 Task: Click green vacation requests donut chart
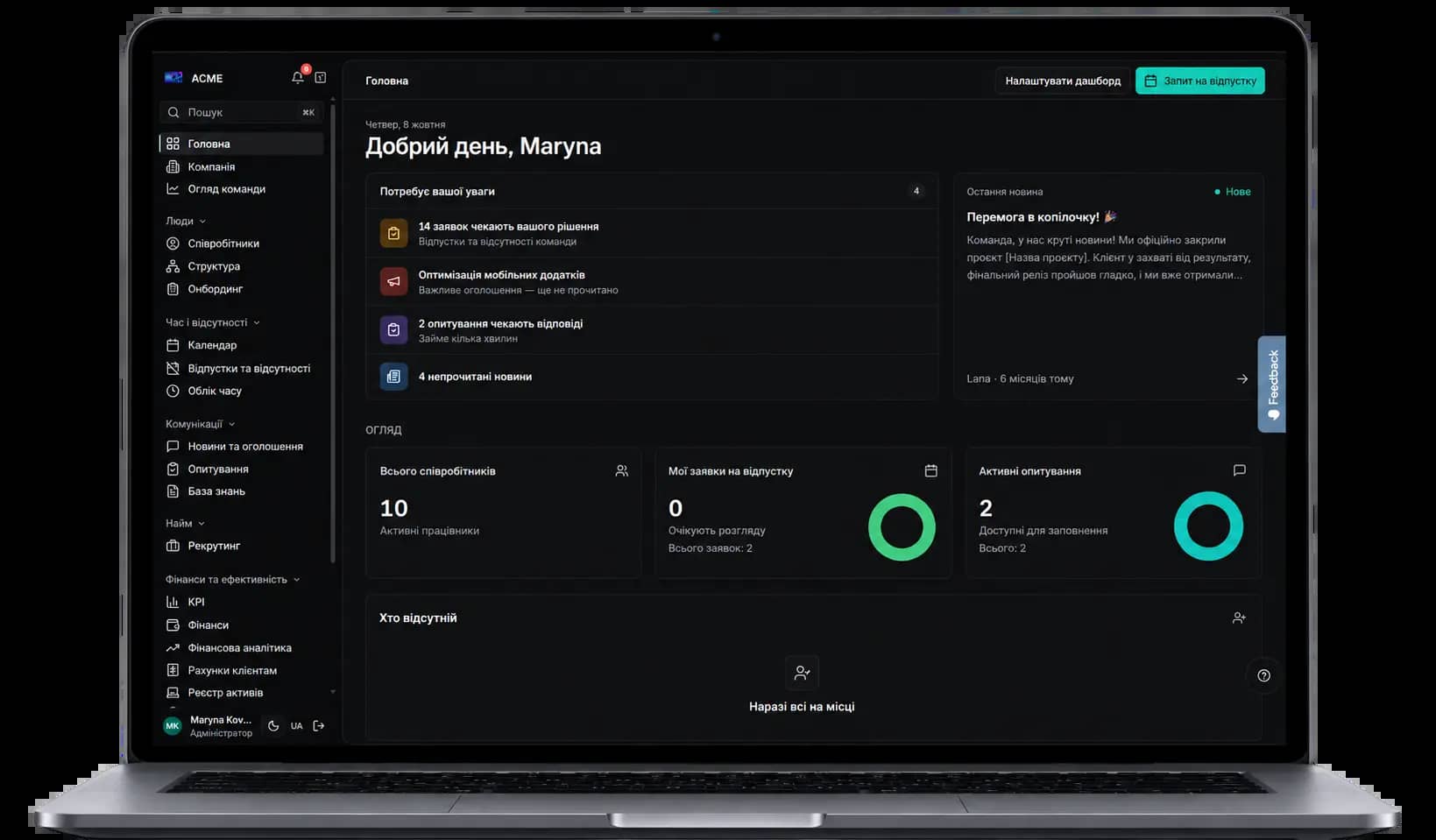click(902, 527)
